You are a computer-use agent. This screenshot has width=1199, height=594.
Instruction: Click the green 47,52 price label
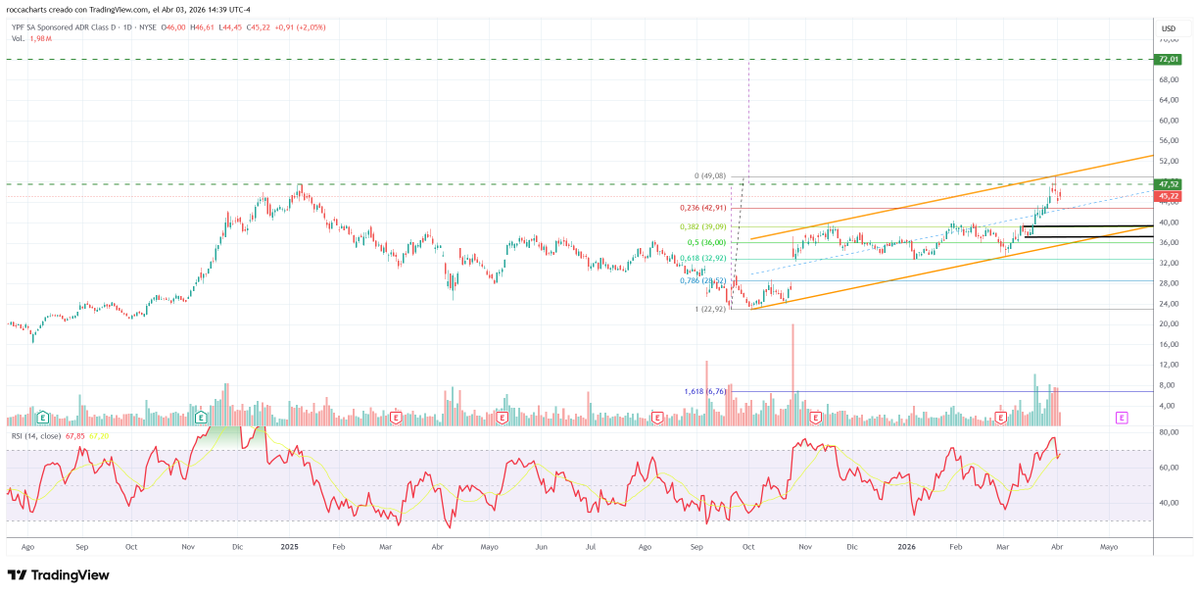[1169, 184]
